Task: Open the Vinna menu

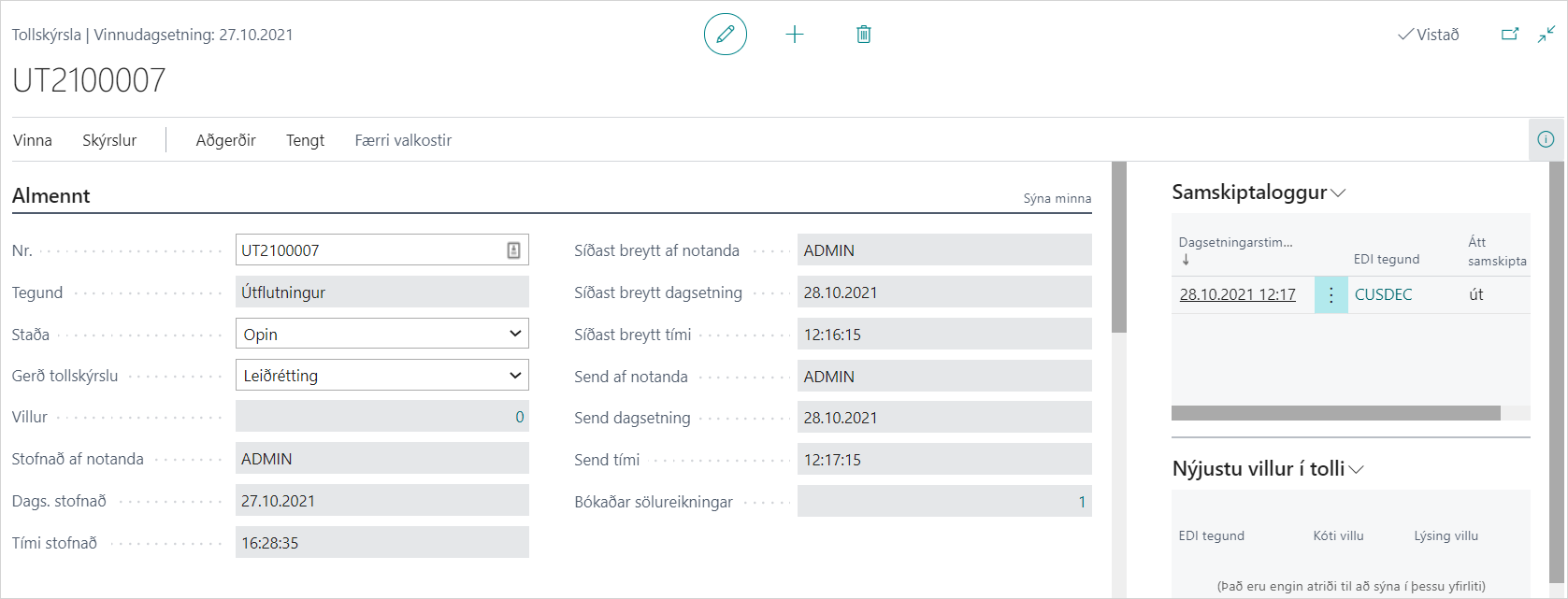Action: point(33,140)
